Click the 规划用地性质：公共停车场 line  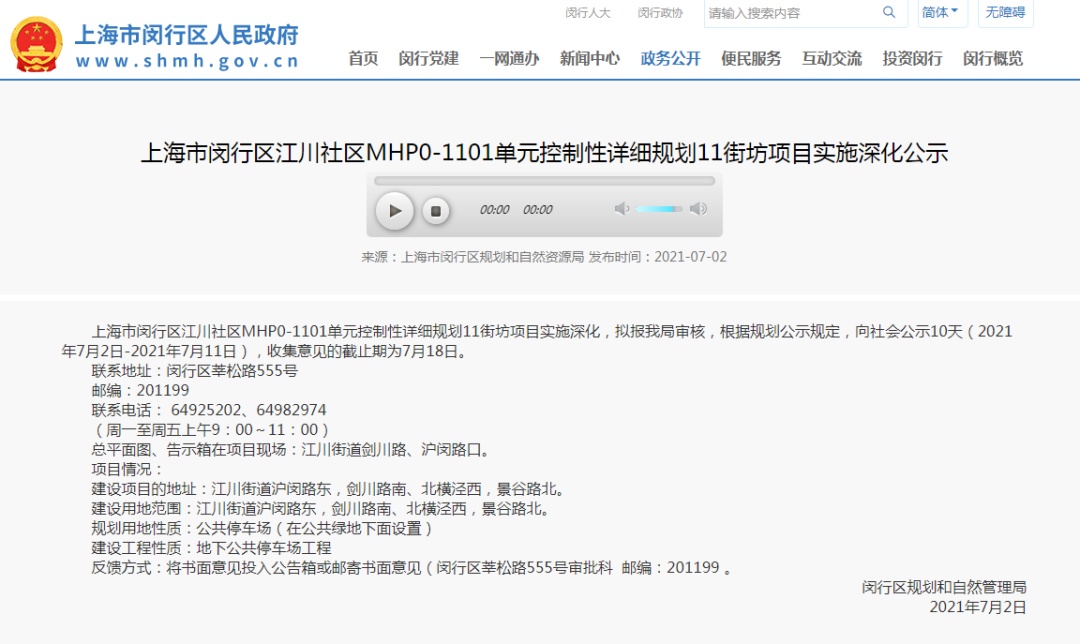coord(263,529)
